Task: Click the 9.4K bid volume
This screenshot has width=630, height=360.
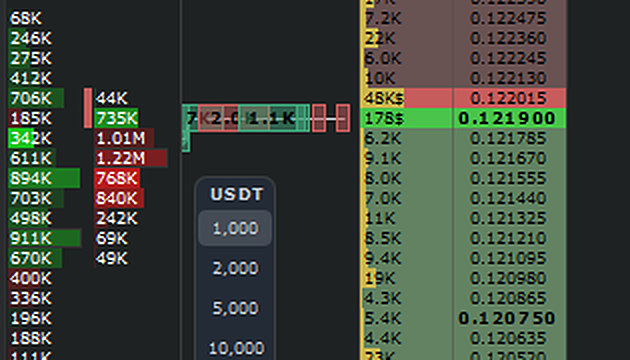Action: [x=407, y=258]
